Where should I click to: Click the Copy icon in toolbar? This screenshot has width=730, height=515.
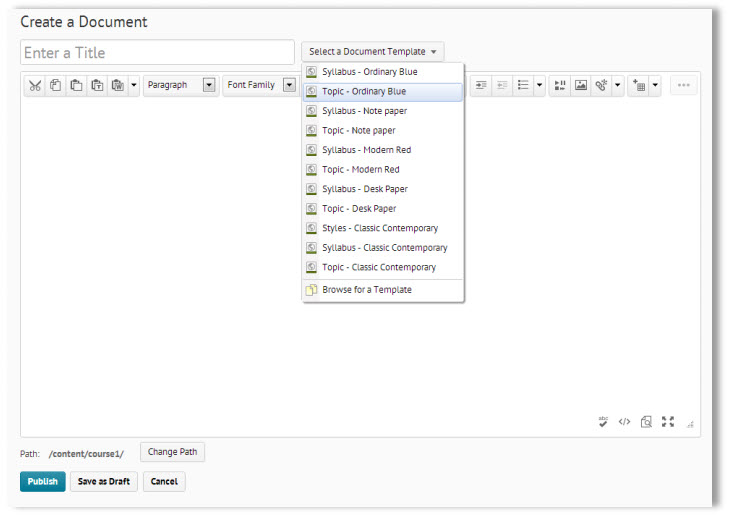[55, 86]
